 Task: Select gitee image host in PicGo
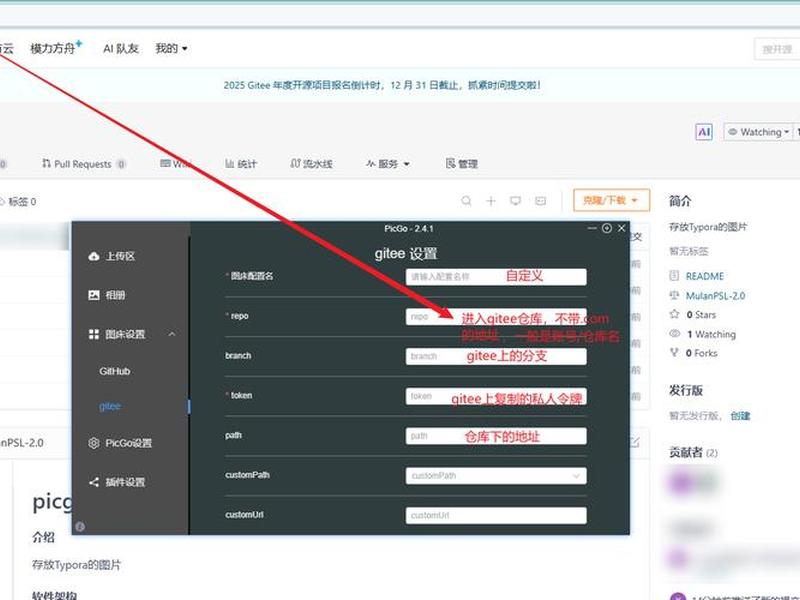point(110,406)
